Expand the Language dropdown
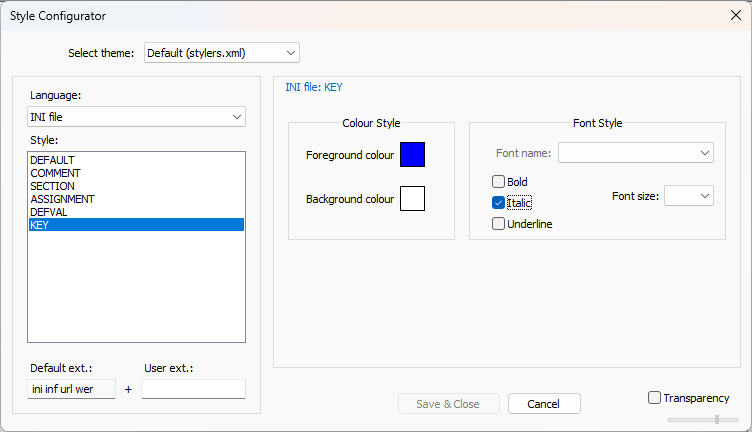The image size is (752, 432). click(136, 118)
